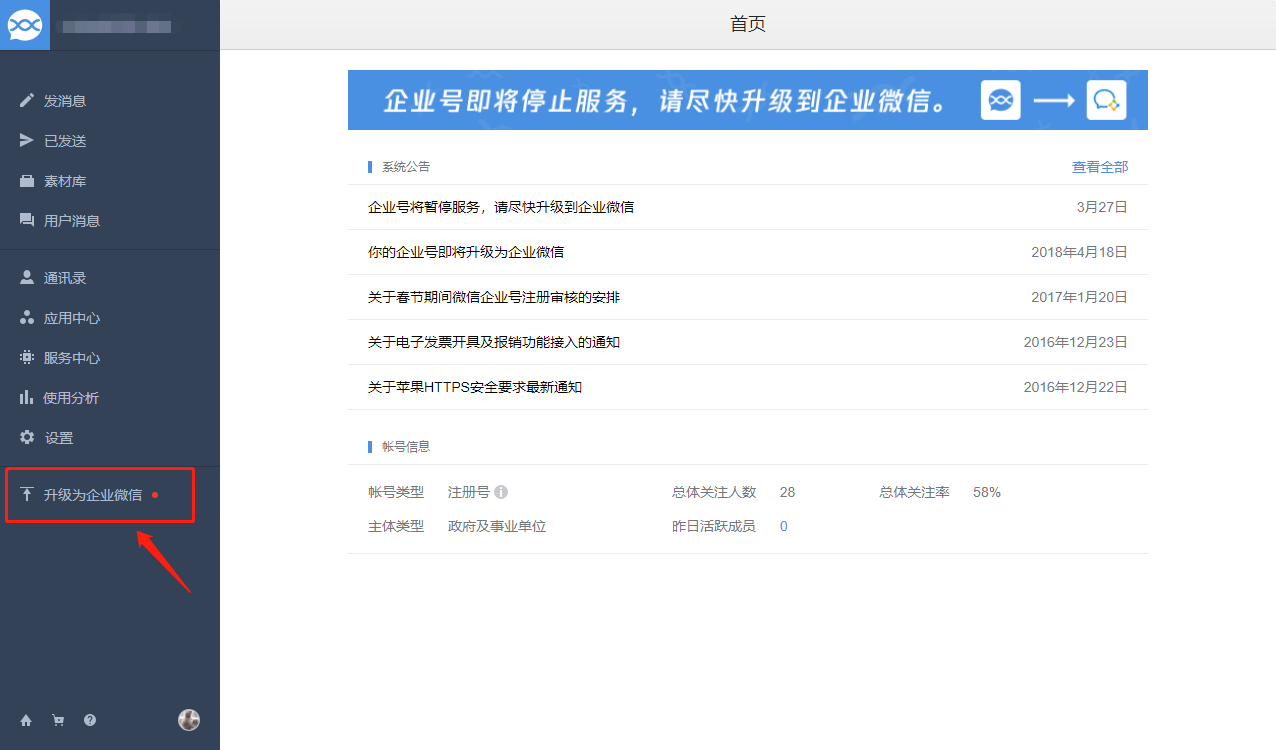The height and width of the screenshot is (750, 1276).
Task: Click the upgrade banner text about 企业微信
Action: coord(666,100)
